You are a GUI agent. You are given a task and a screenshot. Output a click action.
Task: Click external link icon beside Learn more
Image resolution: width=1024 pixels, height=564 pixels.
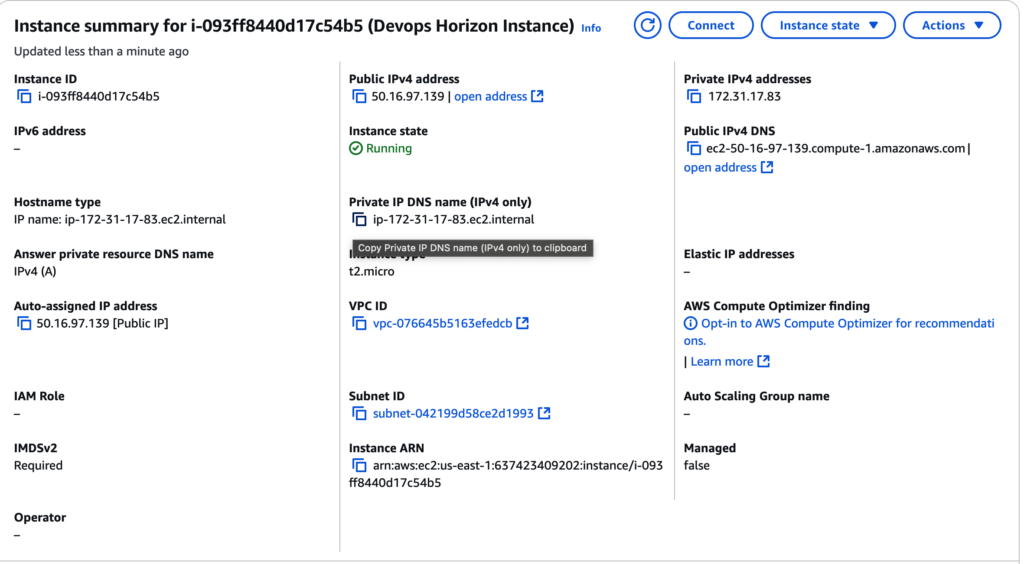(x=763, y=361)
